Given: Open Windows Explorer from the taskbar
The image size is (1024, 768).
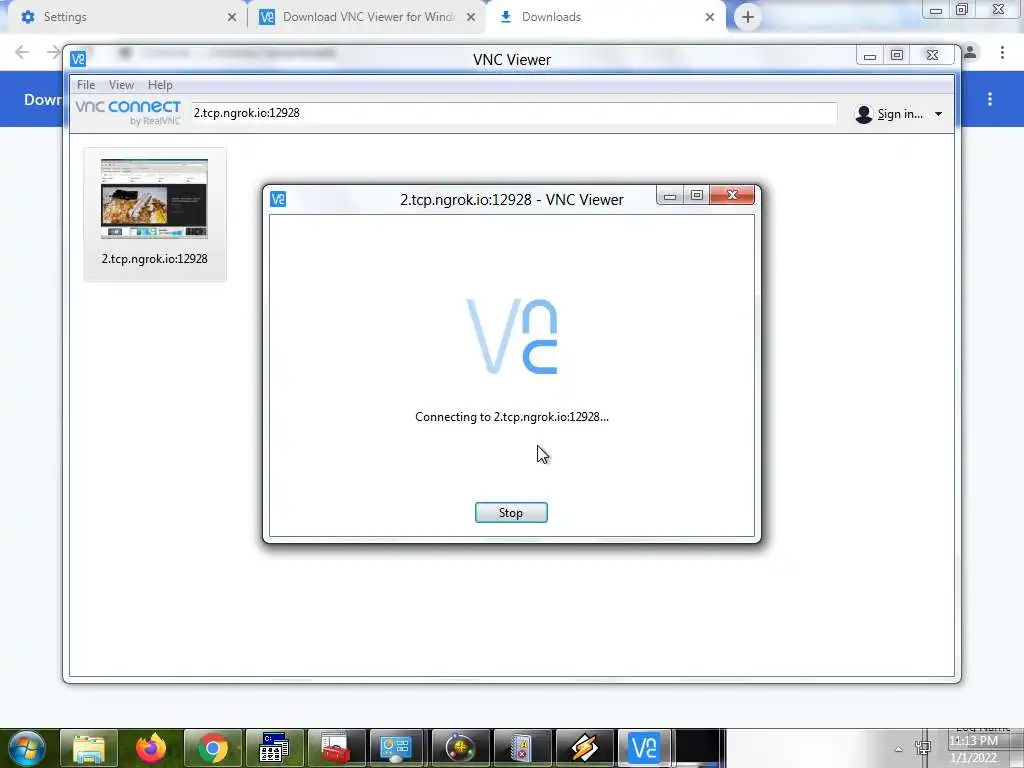Looking at the screenshot, I should (89, 748).
